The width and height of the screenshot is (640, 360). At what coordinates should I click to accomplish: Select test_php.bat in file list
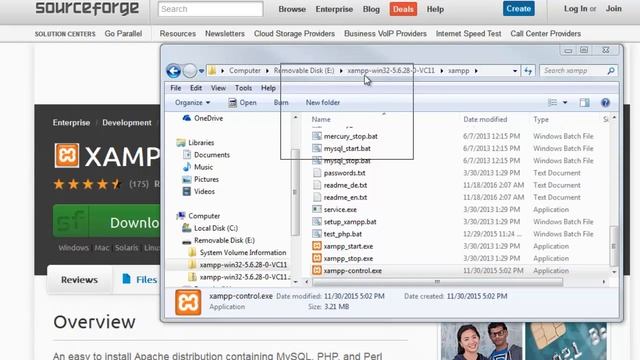click(x=342, y=234)
